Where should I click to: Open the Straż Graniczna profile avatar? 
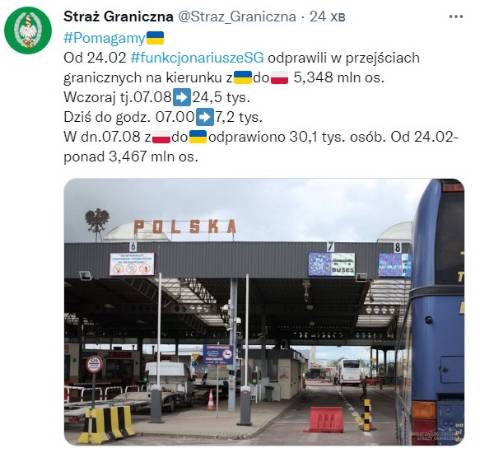pos(28,30)
